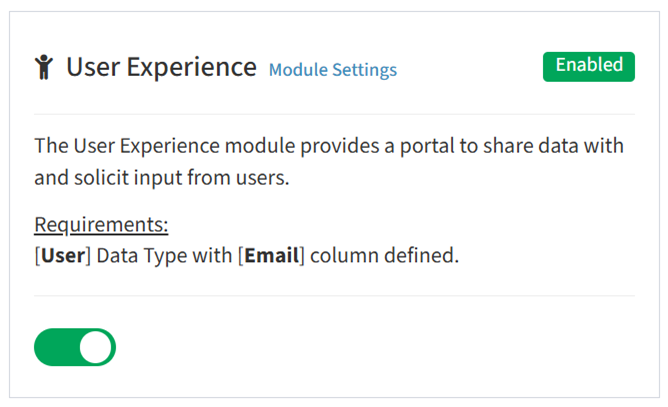Select the User Experience heading text
Viewport: 668px width, 407px height.
coord(161,67)
